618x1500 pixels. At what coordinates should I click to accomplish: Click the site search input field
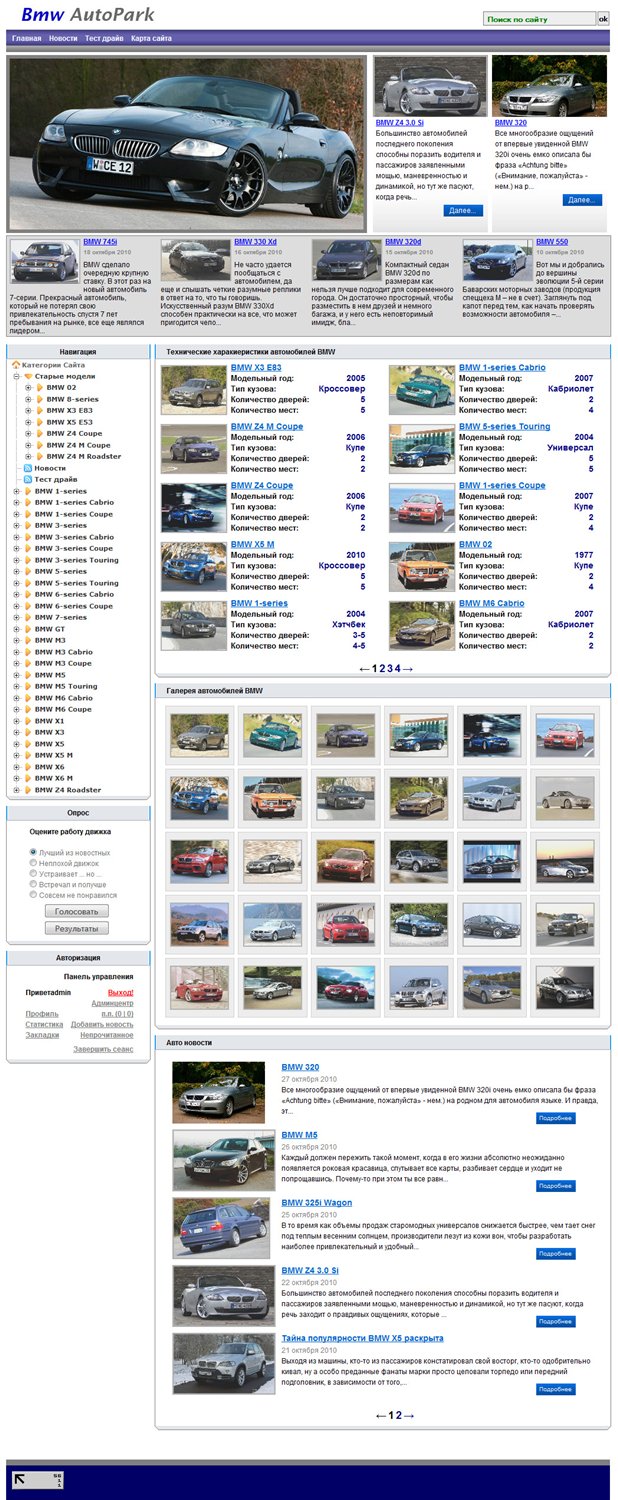(539, 19)
